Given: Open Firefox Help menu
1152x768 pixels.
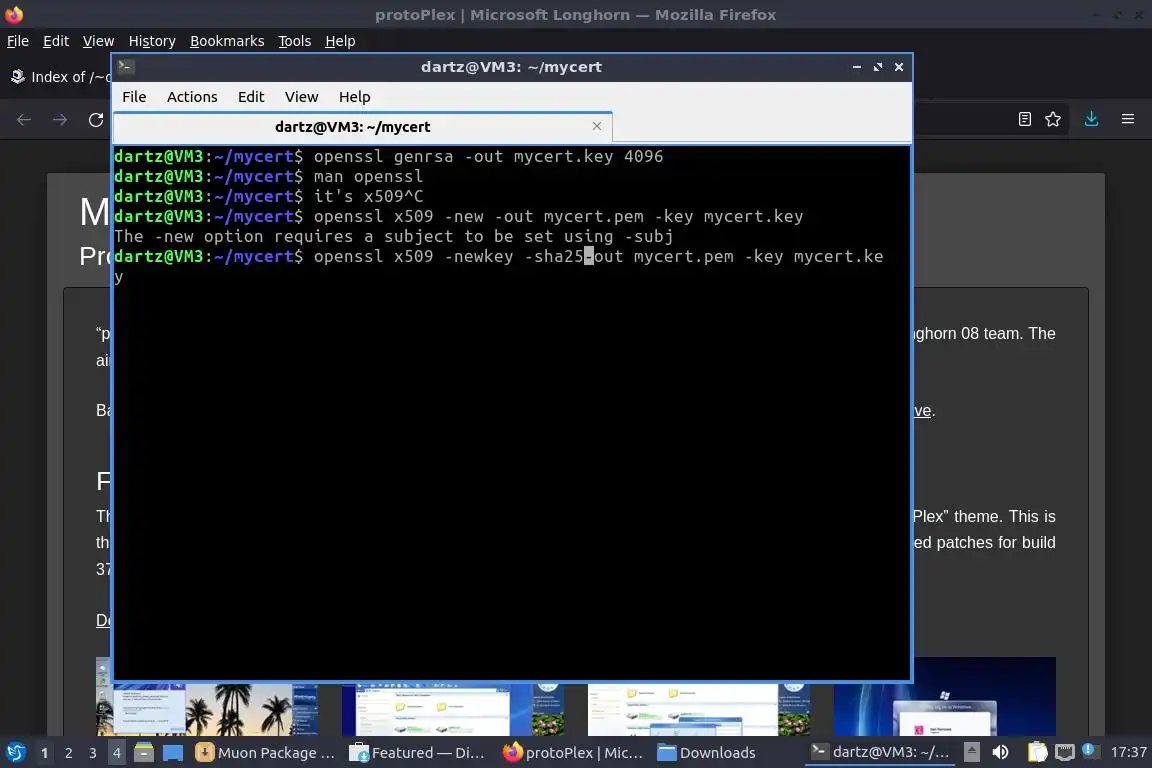Looking at the screenshot, I should [x=340, y=41].
